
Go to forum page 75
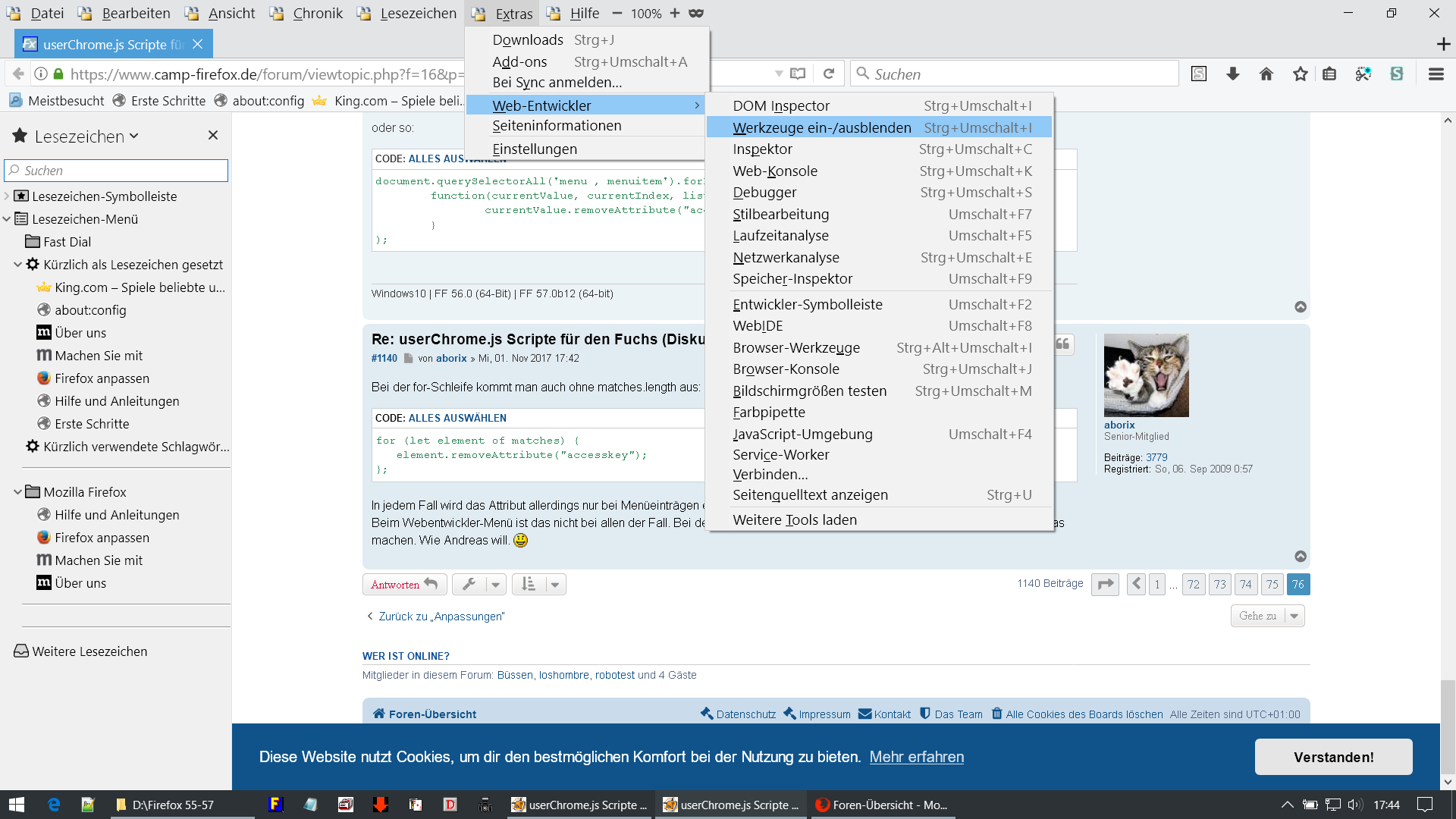(x=1272, y=584)
